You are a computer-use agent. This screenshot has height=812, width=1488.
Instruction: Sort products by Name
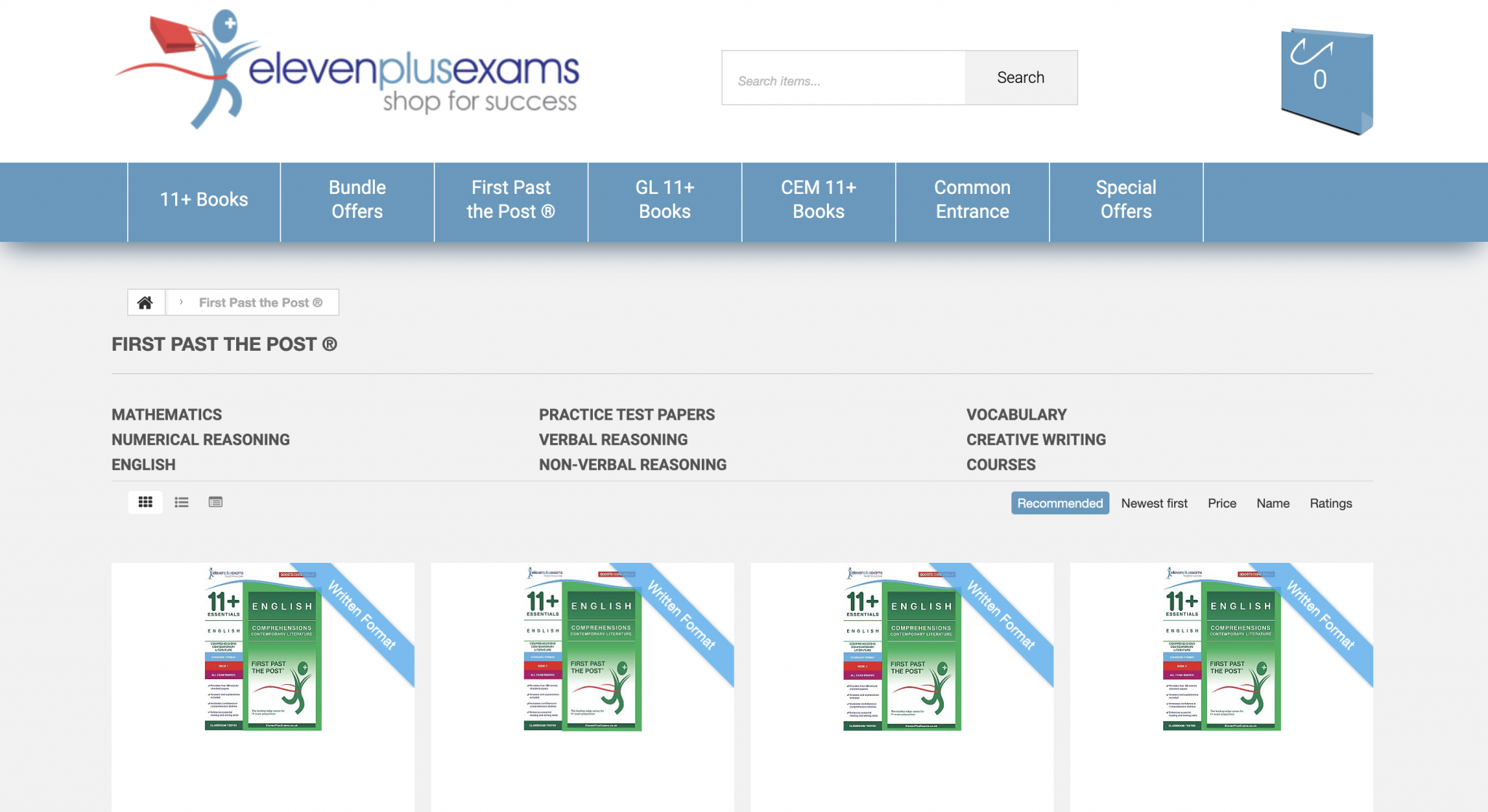[x=1273, y=503]
